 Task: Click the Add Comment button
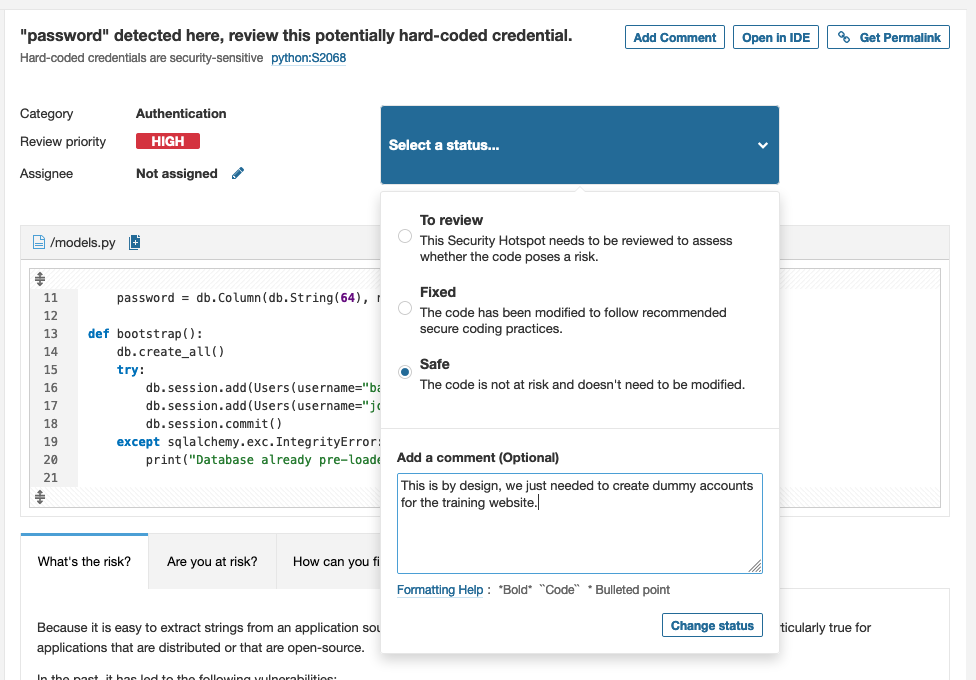pos(675,37)
